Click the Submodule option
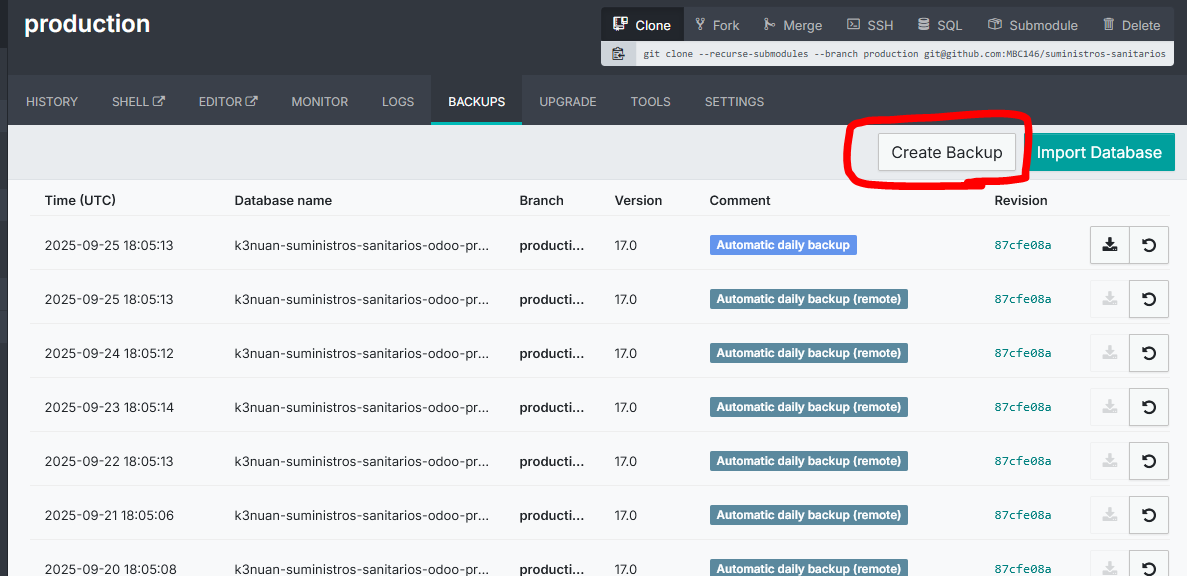 (x=1032, y=25)
